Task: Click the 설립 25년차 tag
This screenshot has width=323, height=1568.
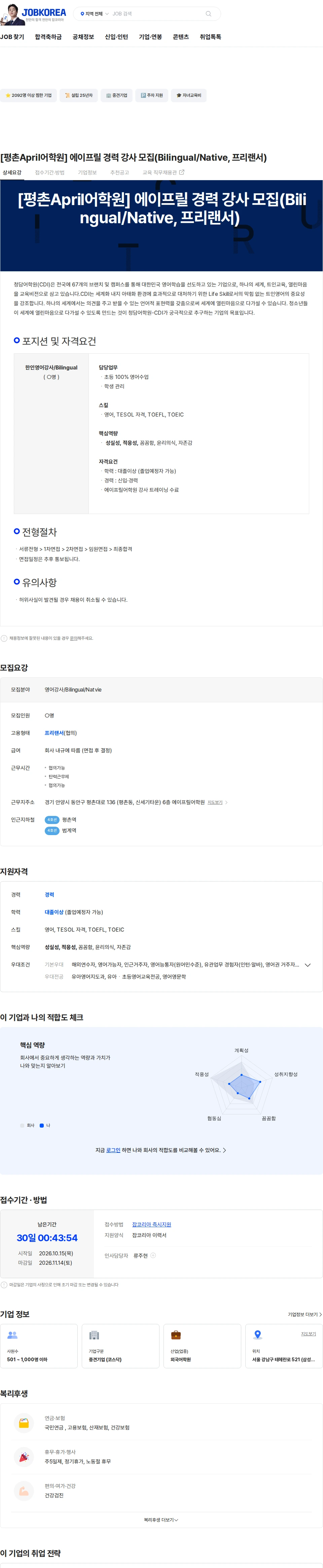Action: coord(79,95)
